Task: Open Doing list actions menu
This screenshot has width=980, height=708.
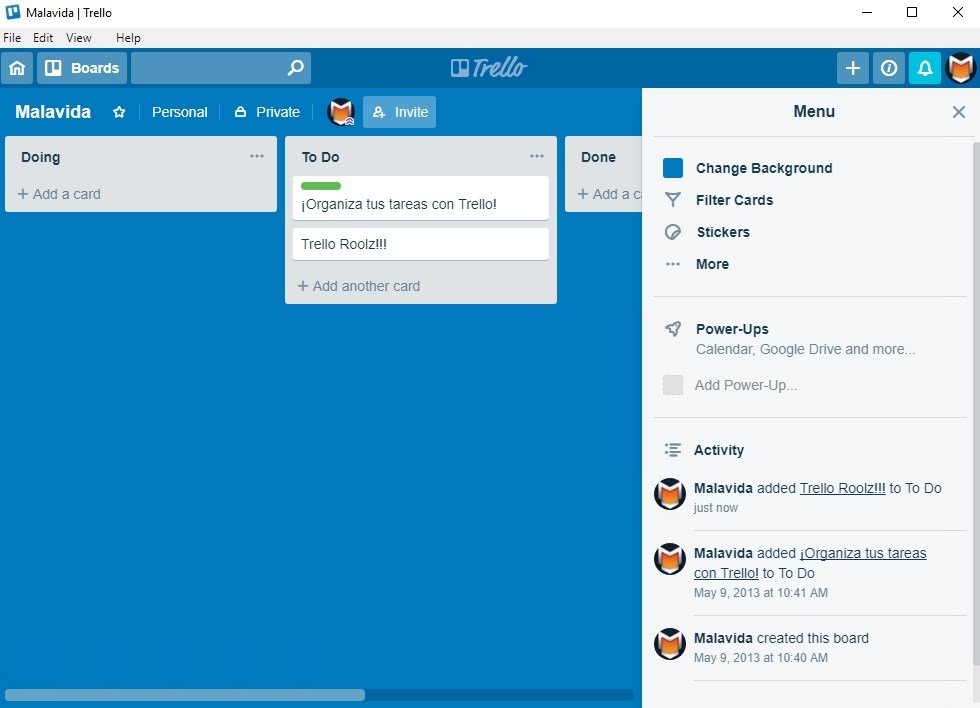Action: [257, 156]
